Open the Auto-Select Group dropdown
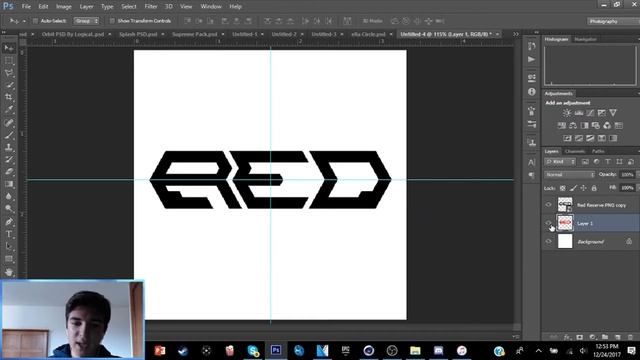This screenshot has height=360, width=640. click(86, 21)
